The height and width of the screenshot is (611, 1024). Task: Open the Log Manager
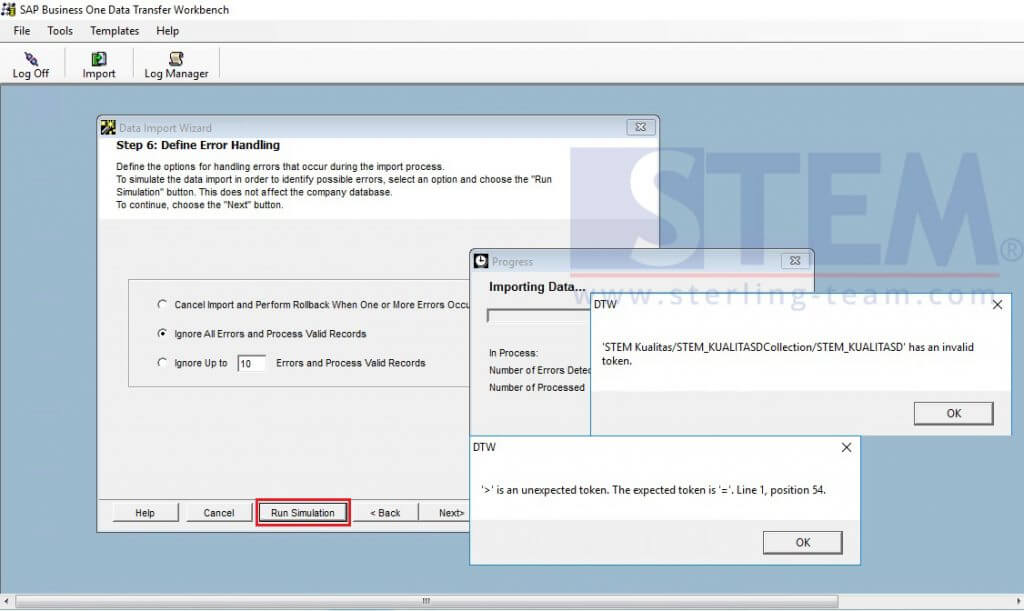pos(176,62)
